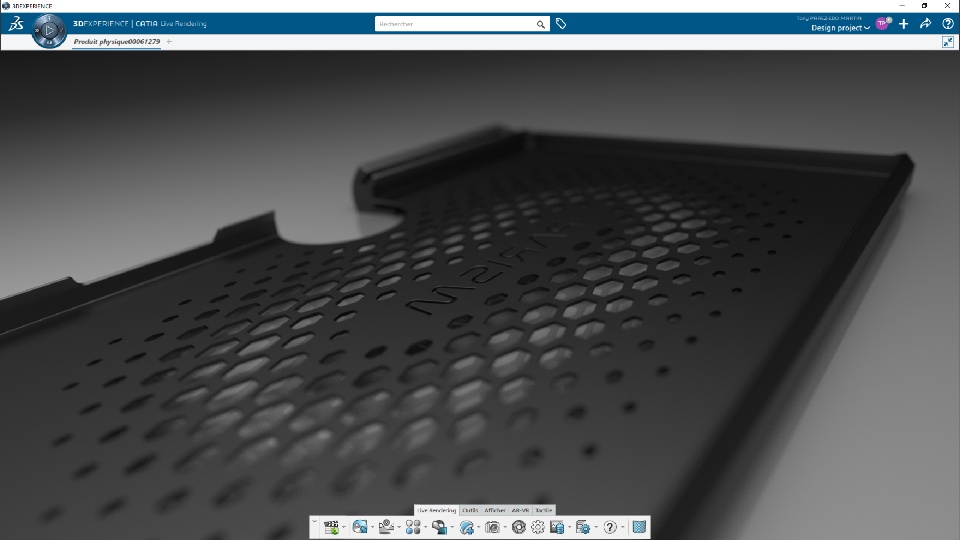Expand the ambiance globe dropdown arrow

pos(372,528)
